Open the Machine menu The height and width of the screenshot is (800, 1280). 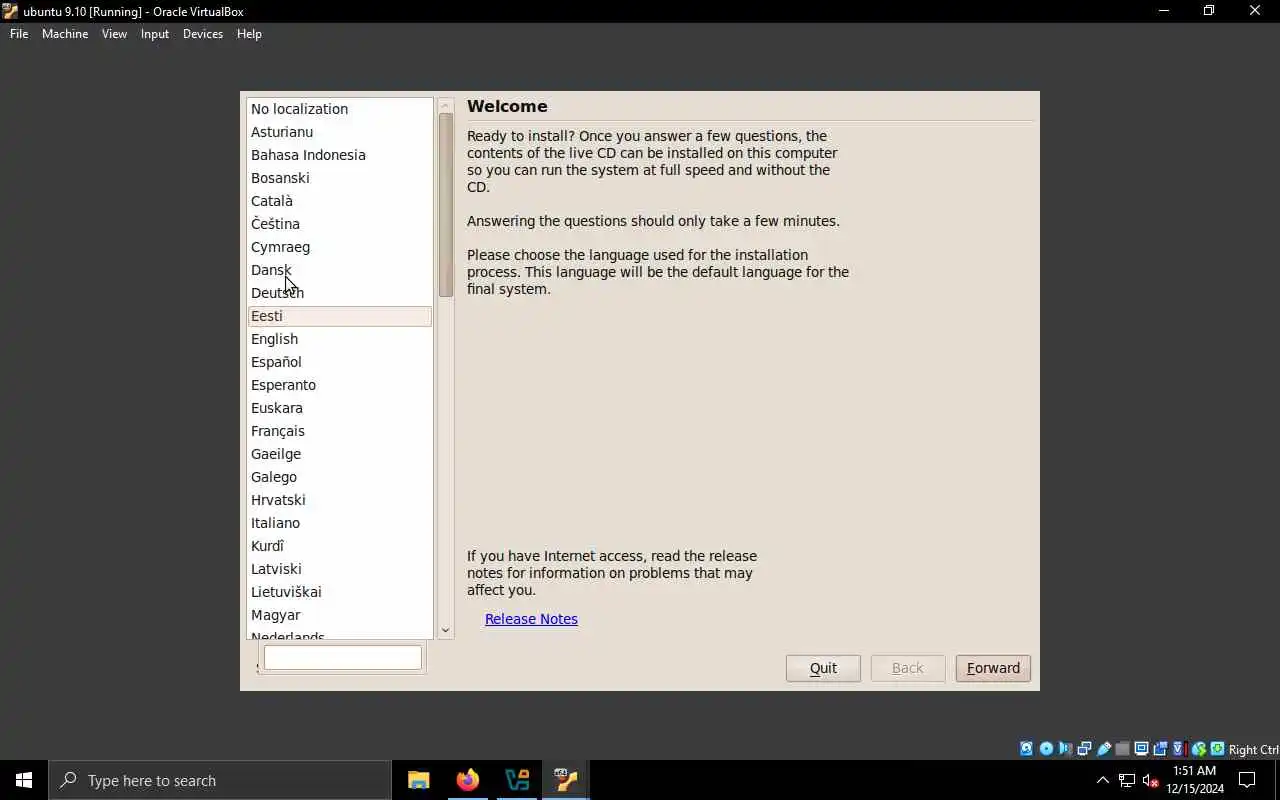coord(65,33)
